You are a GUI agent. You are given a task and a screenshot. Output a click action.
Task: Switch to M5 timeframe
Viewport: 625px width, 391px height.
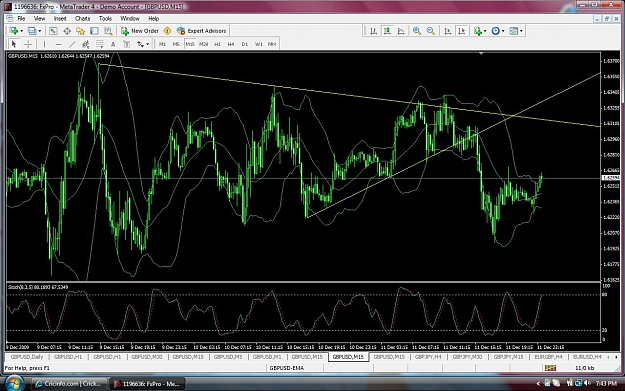176,44
